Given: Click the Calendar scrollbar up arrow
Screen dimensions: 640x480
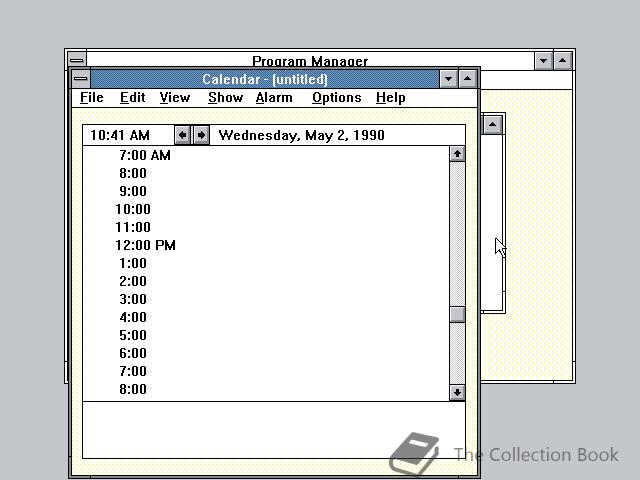Looking at the screenshot, I should pyautogui.click(x=457, y=154).
